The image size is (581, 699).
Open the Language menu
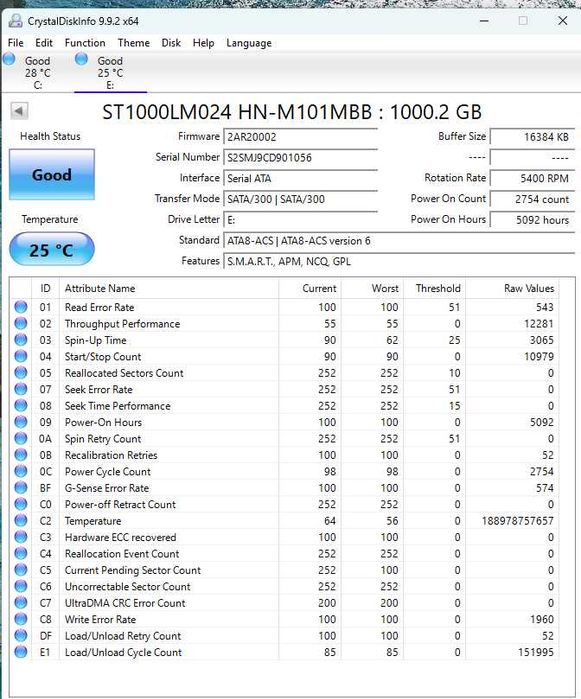pos(249,43)
